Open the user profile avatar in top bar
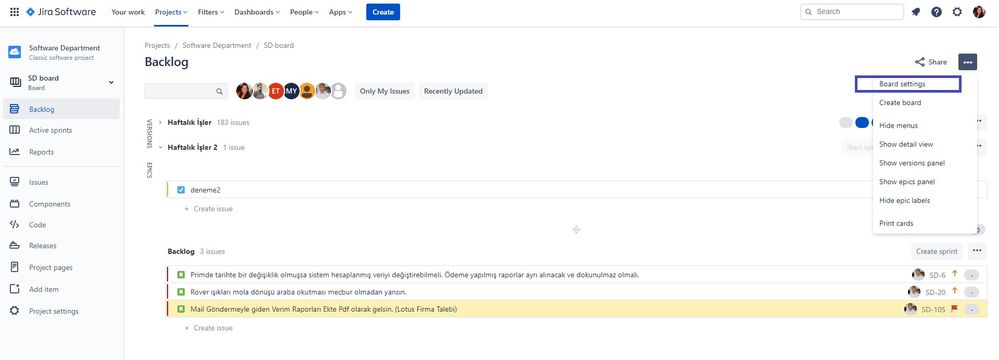Viewport: 999px width, 360px height. 979,11
